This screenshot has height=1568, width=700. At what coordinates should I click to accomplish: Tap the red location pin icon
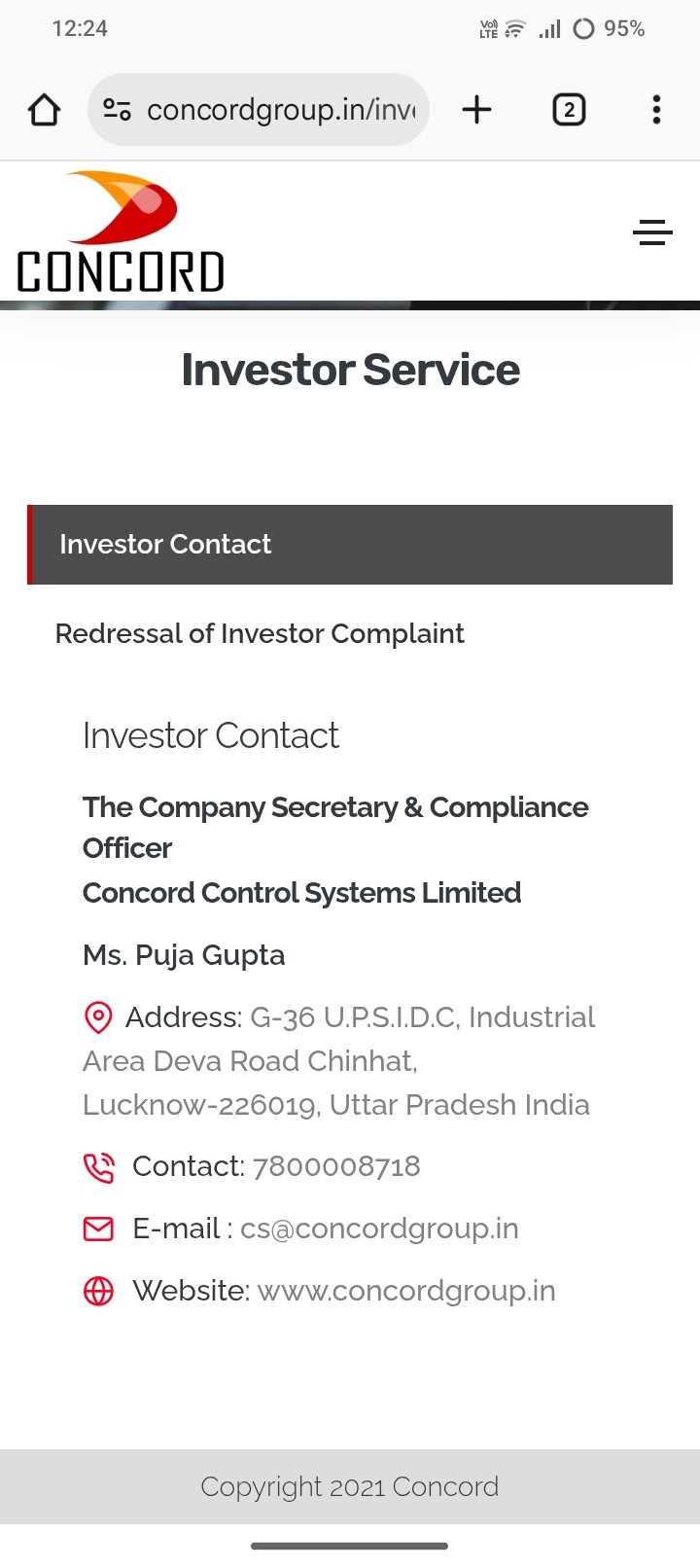tap(98, 1017)
